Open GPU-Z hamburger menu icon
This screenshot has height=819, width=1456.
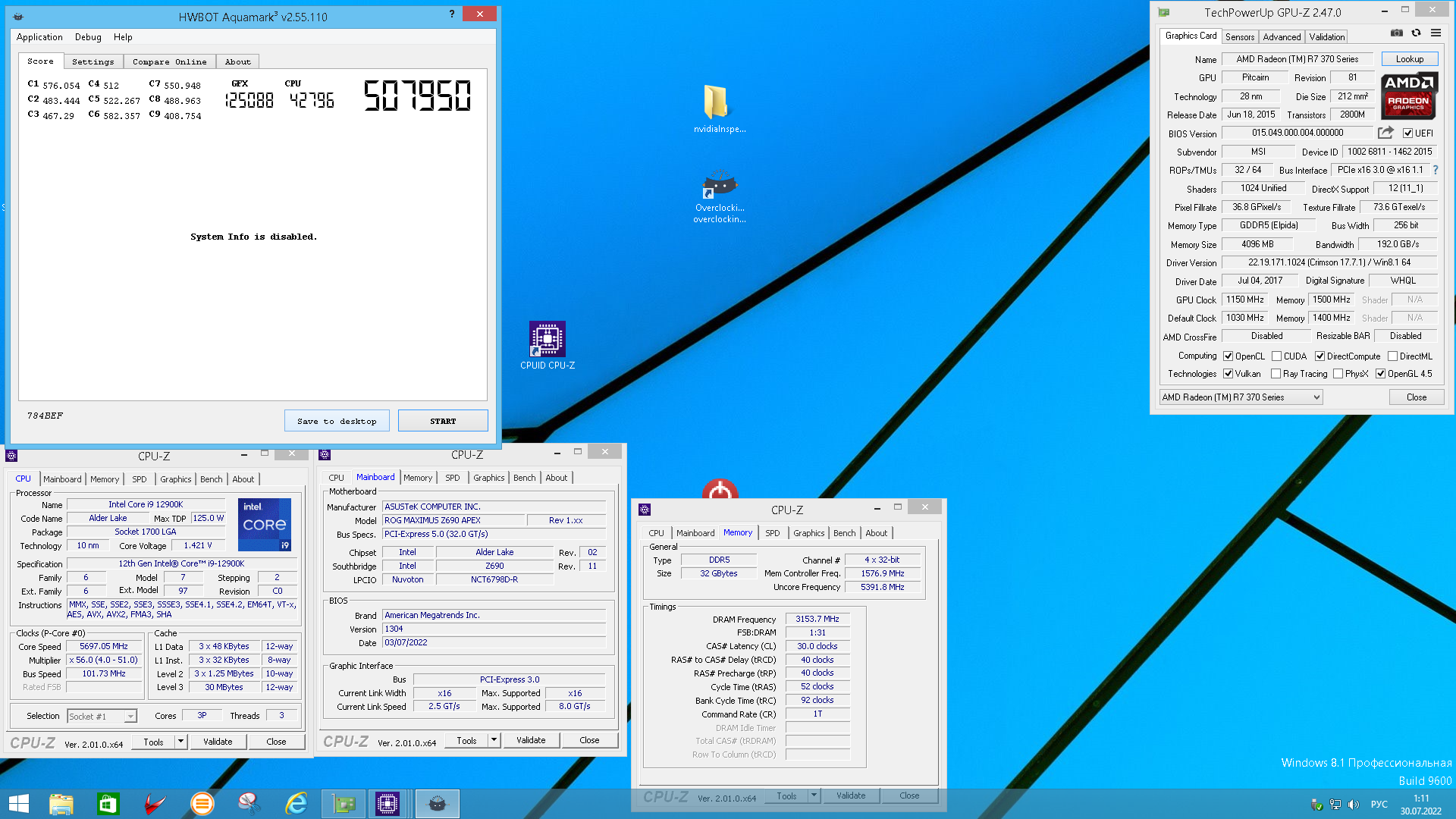click(x=1436, y=33)
